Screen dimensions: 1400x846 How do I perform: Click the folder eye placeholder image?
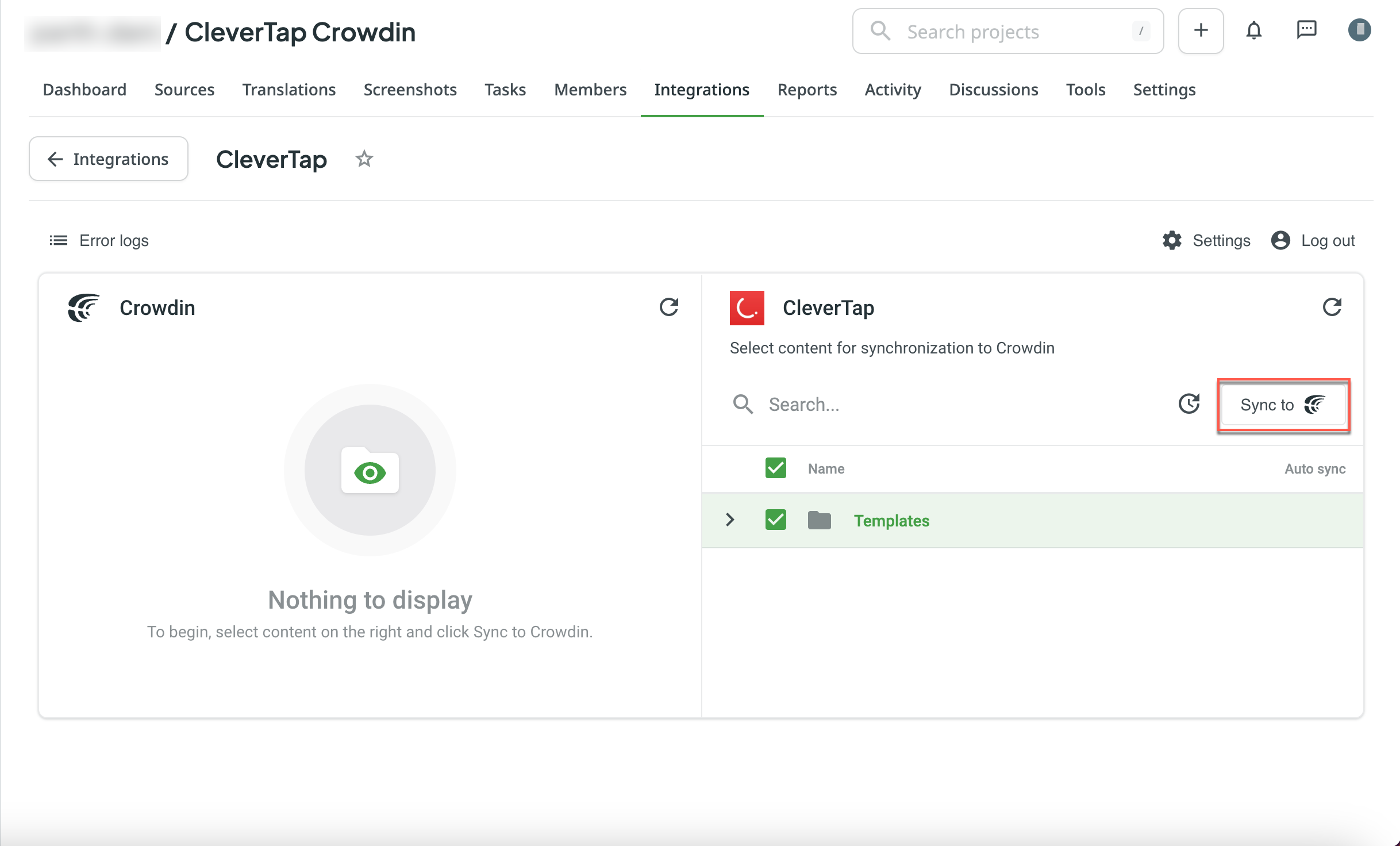click(370, 470)
